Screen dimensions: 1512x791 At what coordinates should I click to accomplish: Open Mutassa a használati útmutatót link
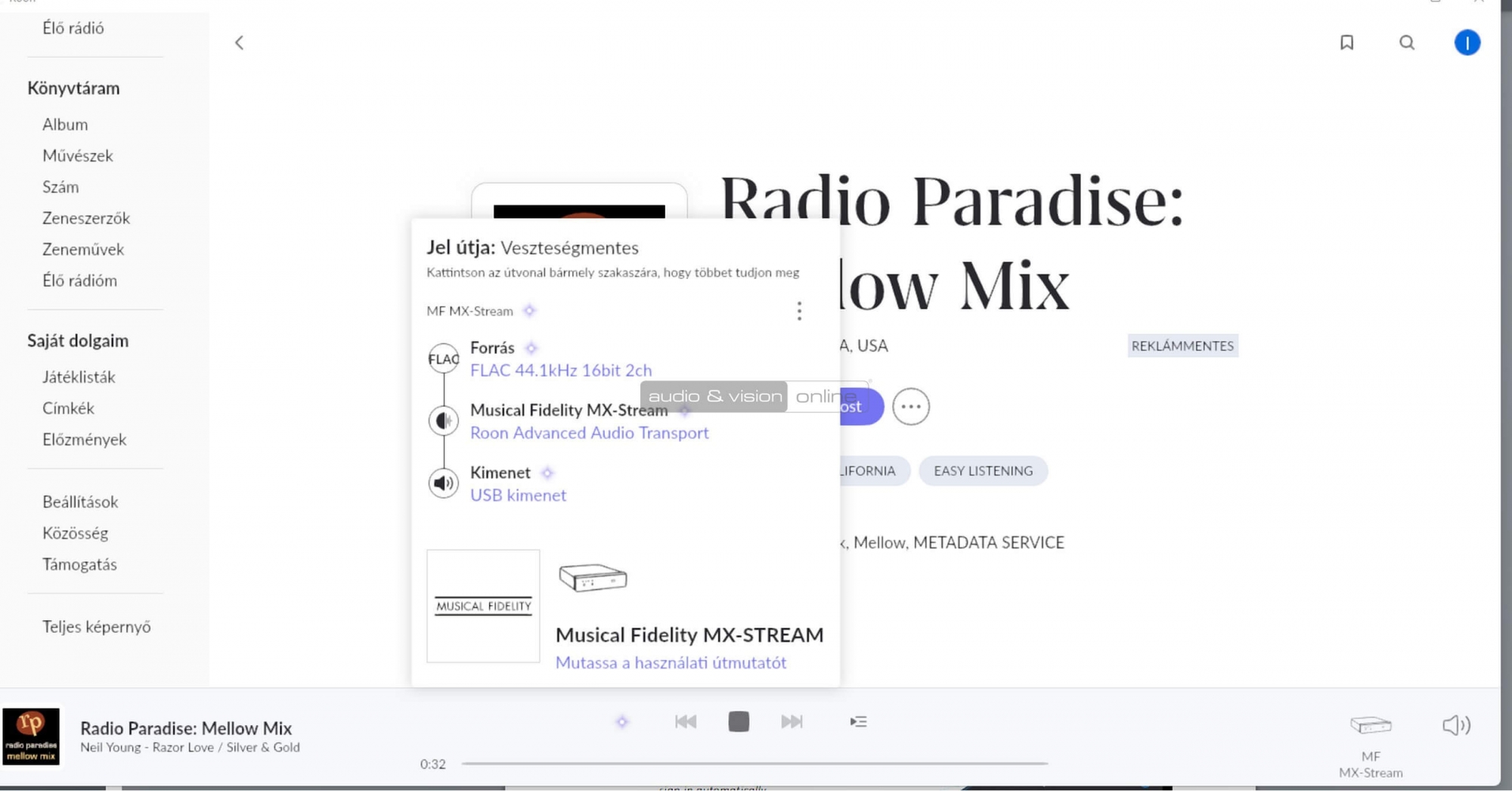(x=671, y=663)
